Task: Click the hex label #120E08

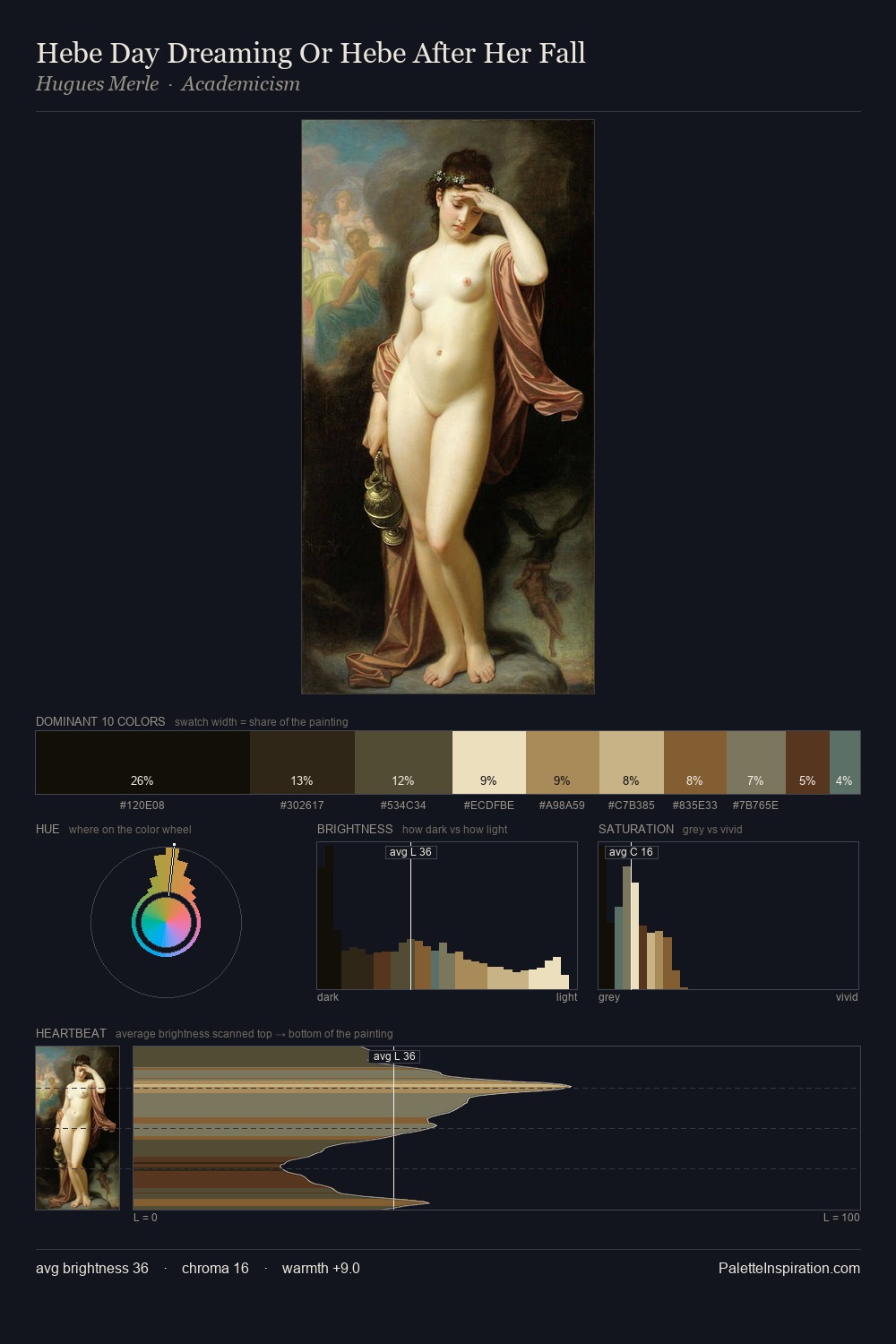Action: point(142,806)
